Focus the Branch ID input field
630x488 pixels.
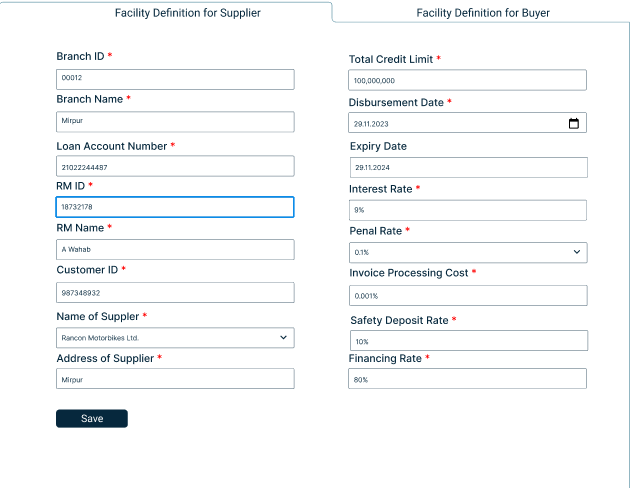(175, 80)
